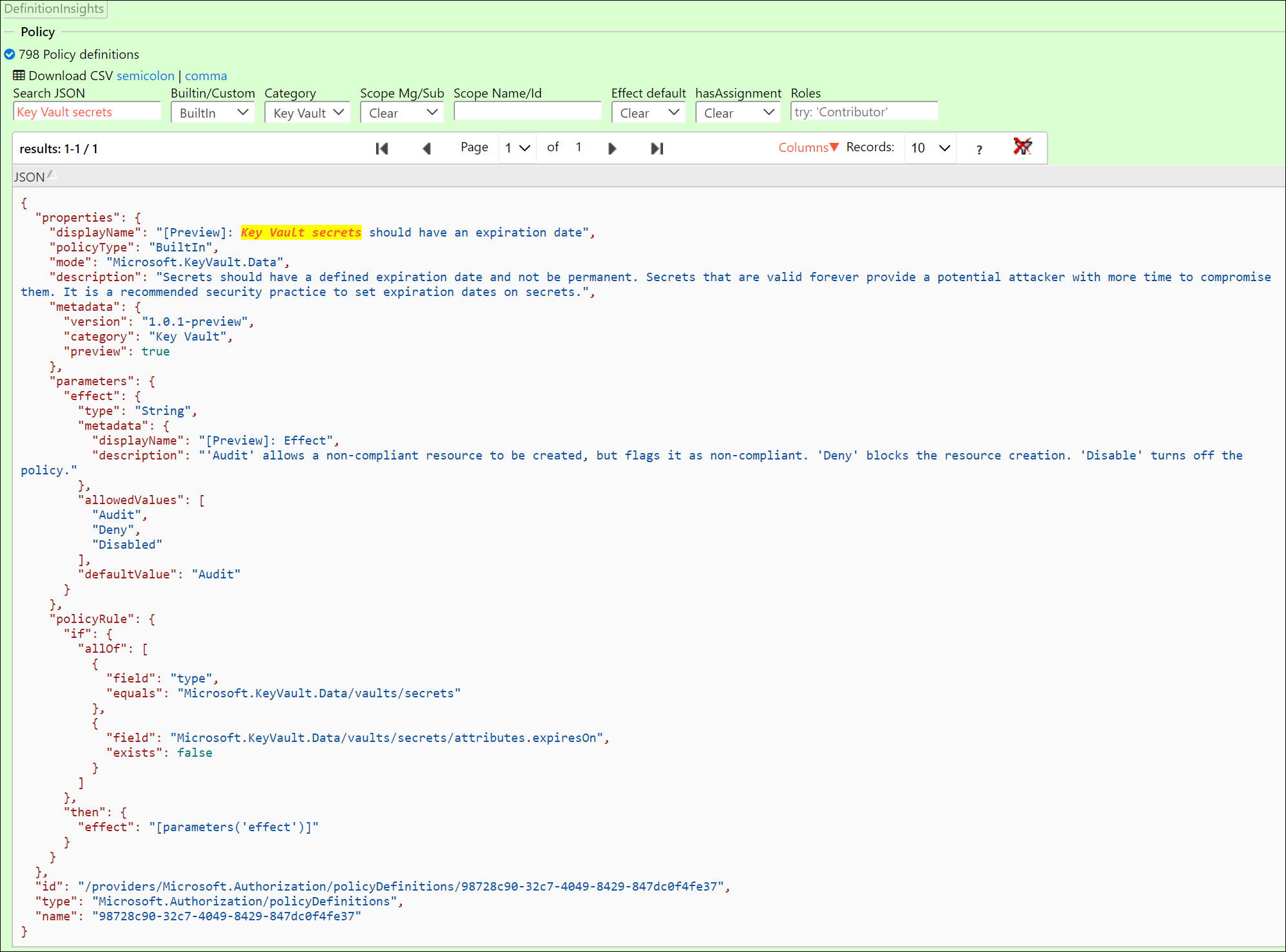Open the Builtin/Custom dropdown

coord(213,112)
